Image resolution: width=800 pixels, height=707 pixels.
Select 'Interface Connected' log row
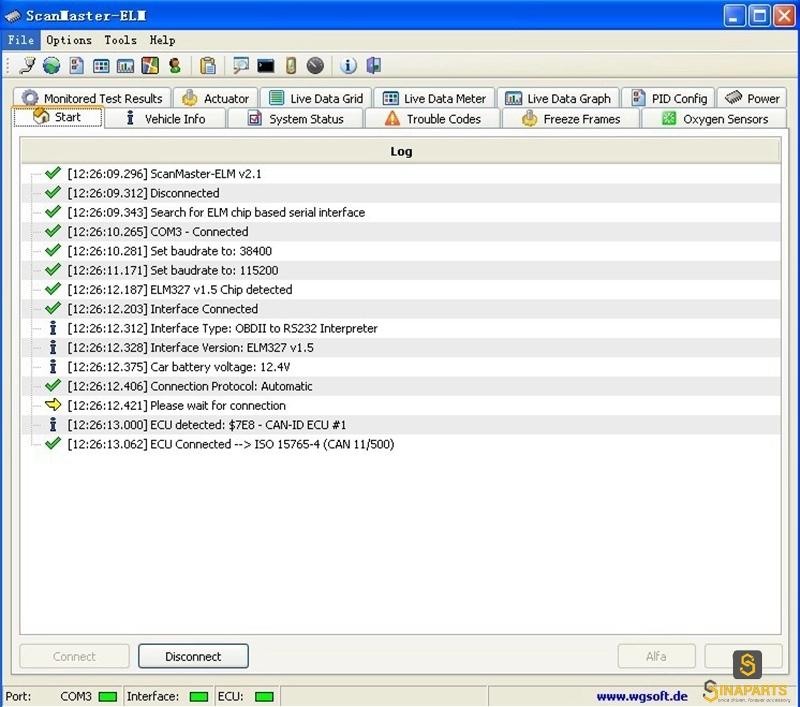click(401, 309)
